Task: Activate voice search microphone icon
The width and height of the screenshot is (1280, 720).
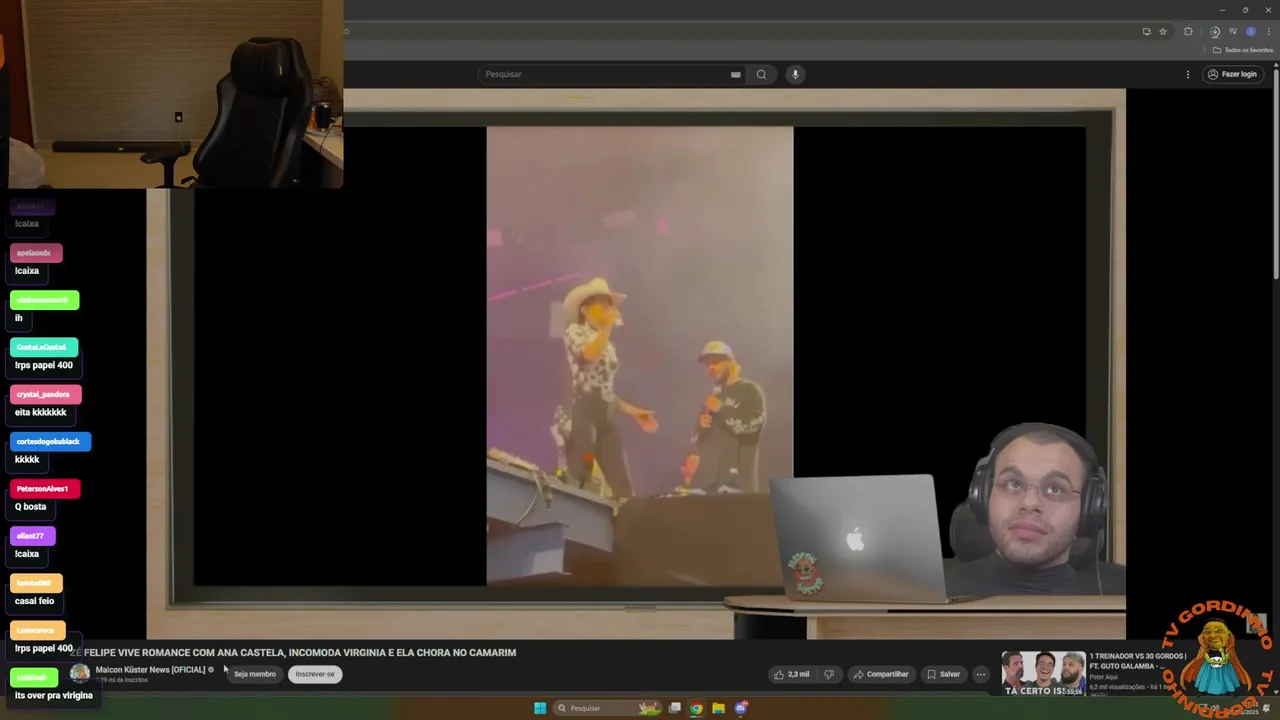Action: pos(795,74)
